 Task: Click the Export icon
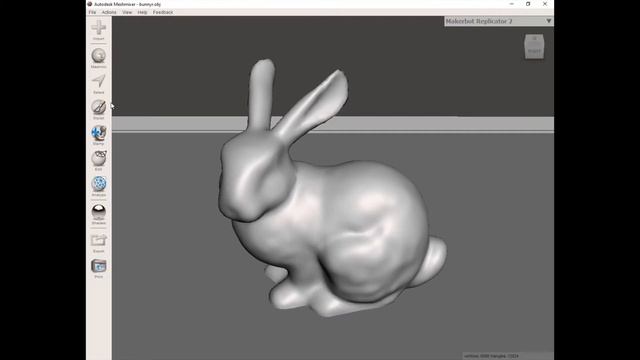(x=98, y=240)
